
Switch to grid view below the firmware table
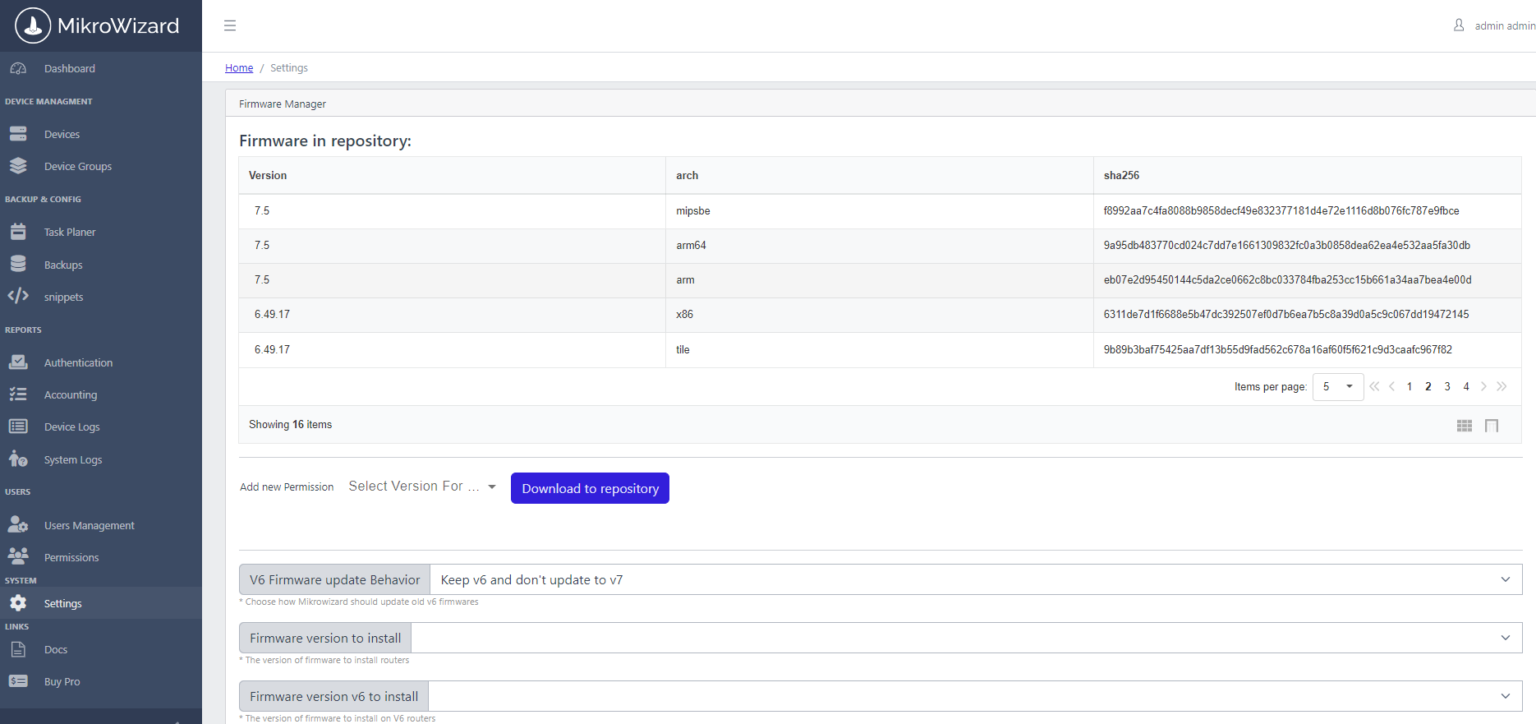[x=1464, y=425]
